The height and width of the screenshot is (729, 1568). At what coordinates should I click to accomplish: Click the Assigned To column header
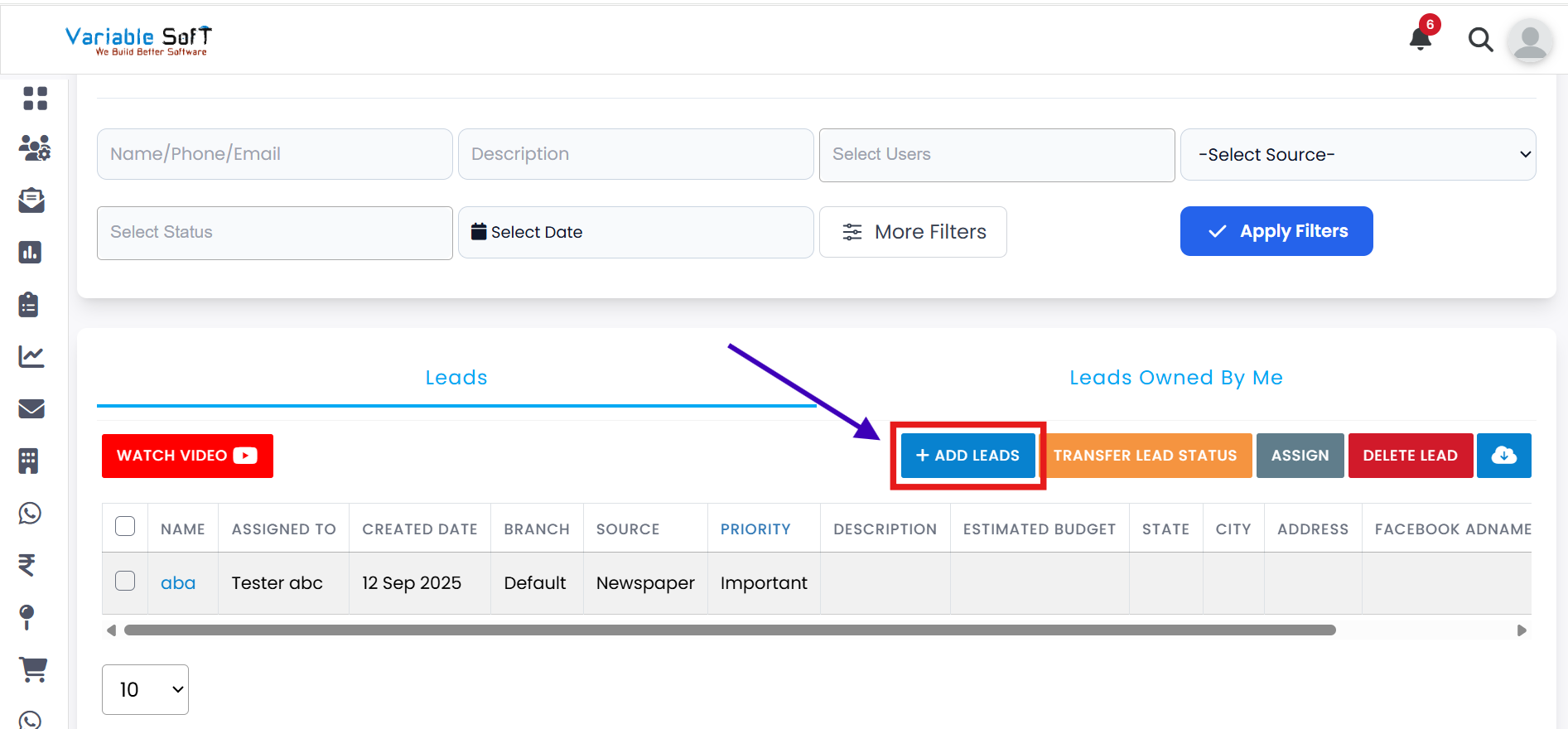284,529
